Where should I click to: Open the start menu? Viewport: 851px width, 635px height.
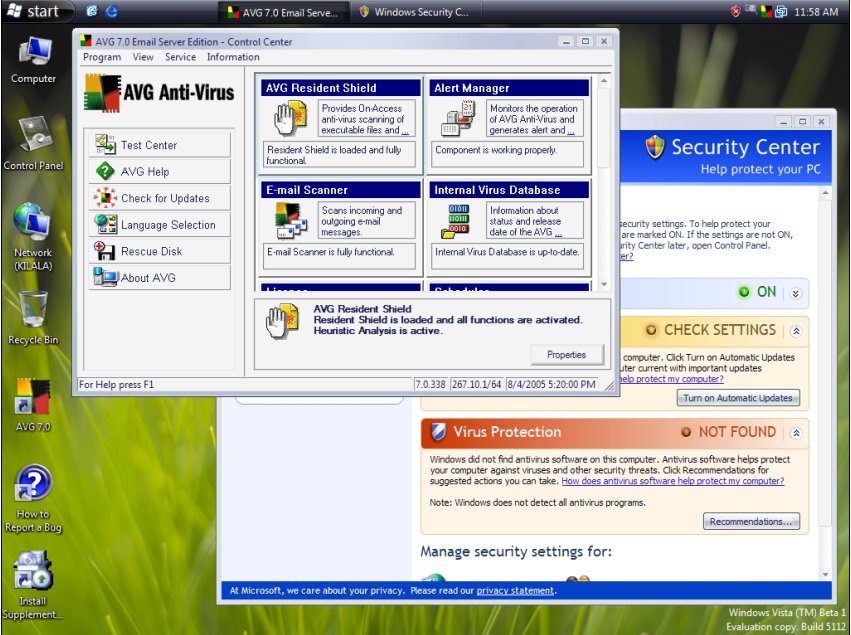point(37,11)
